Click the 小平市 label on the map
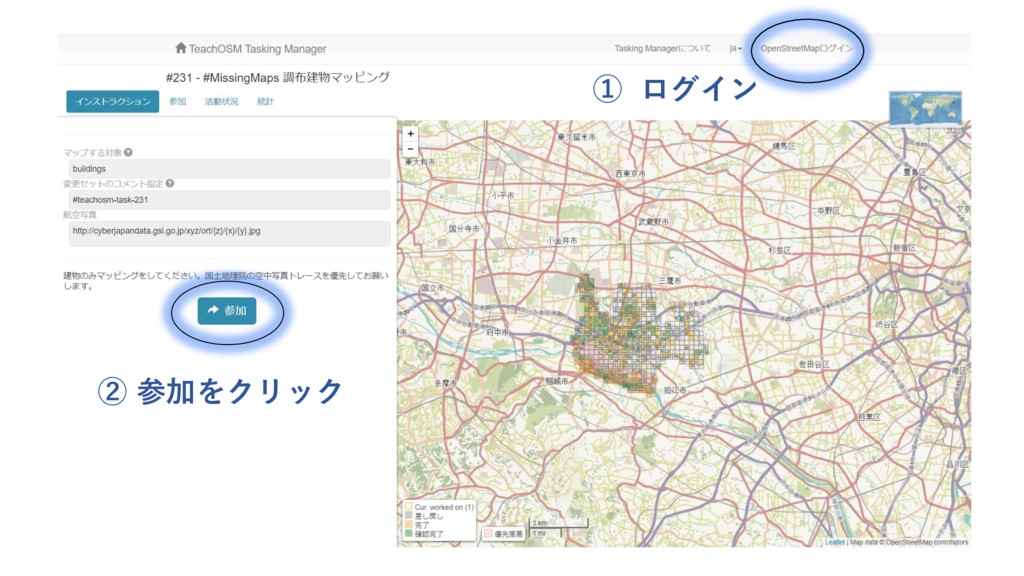This screenshot has height=576, width=1024. pyautogui.click(x=503, y=195)
